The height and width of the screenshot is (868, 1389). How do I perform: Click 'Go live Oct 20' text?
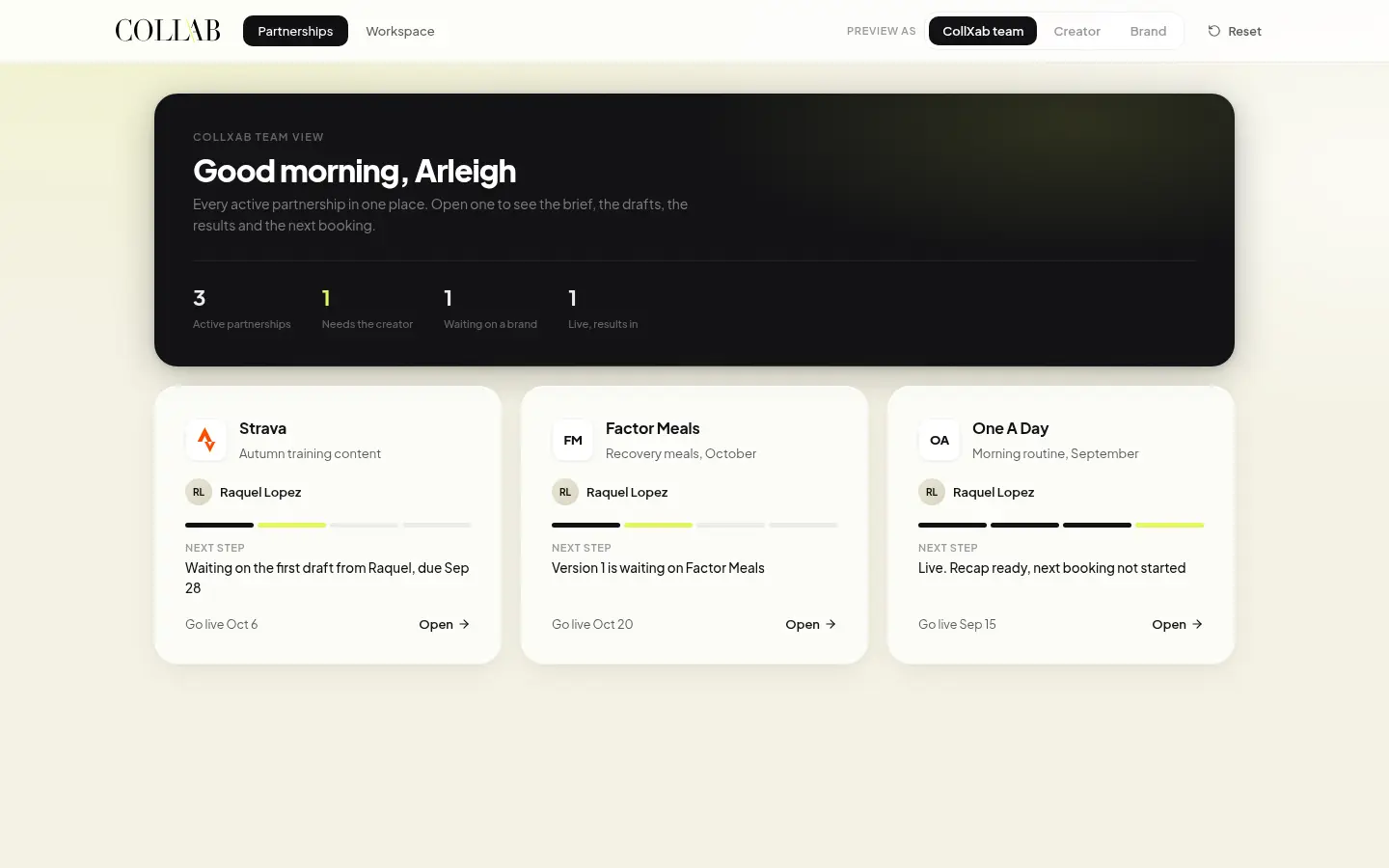tap(592, 624)
